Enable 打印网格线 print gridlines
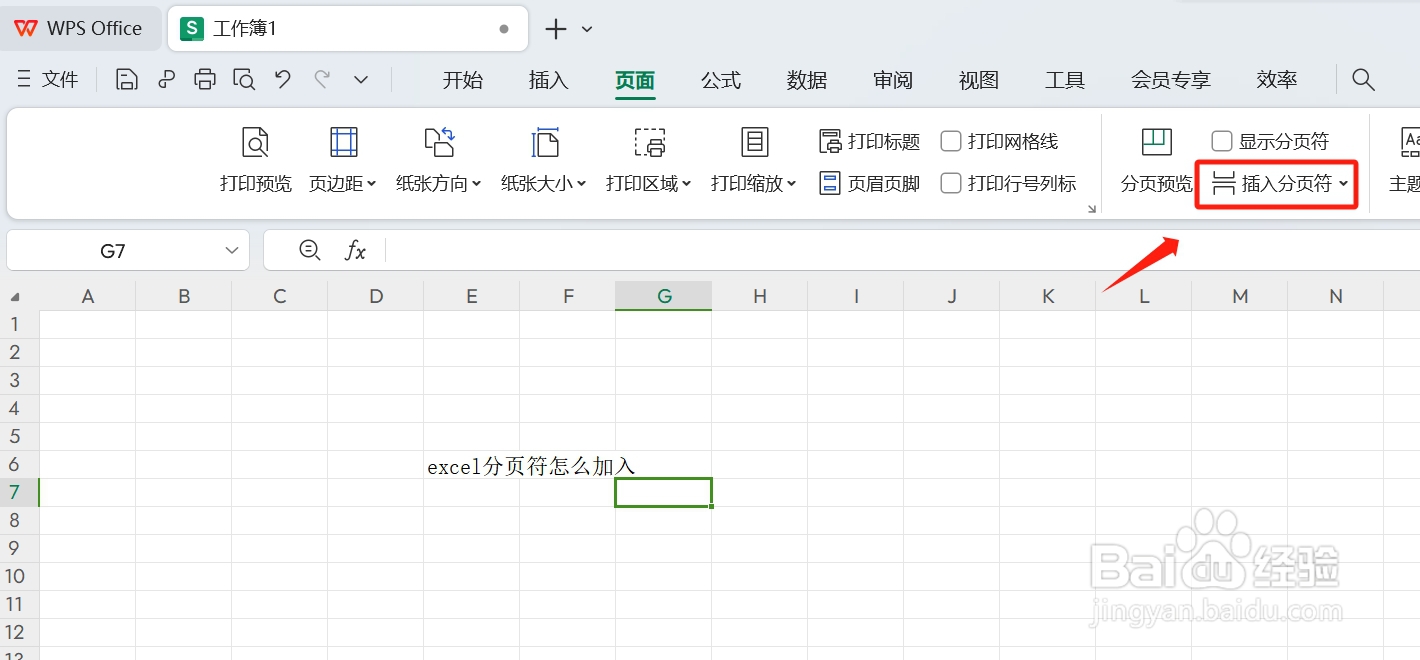Image resolution: width=1420 pixels, height=660 pixels. [950, 141]
